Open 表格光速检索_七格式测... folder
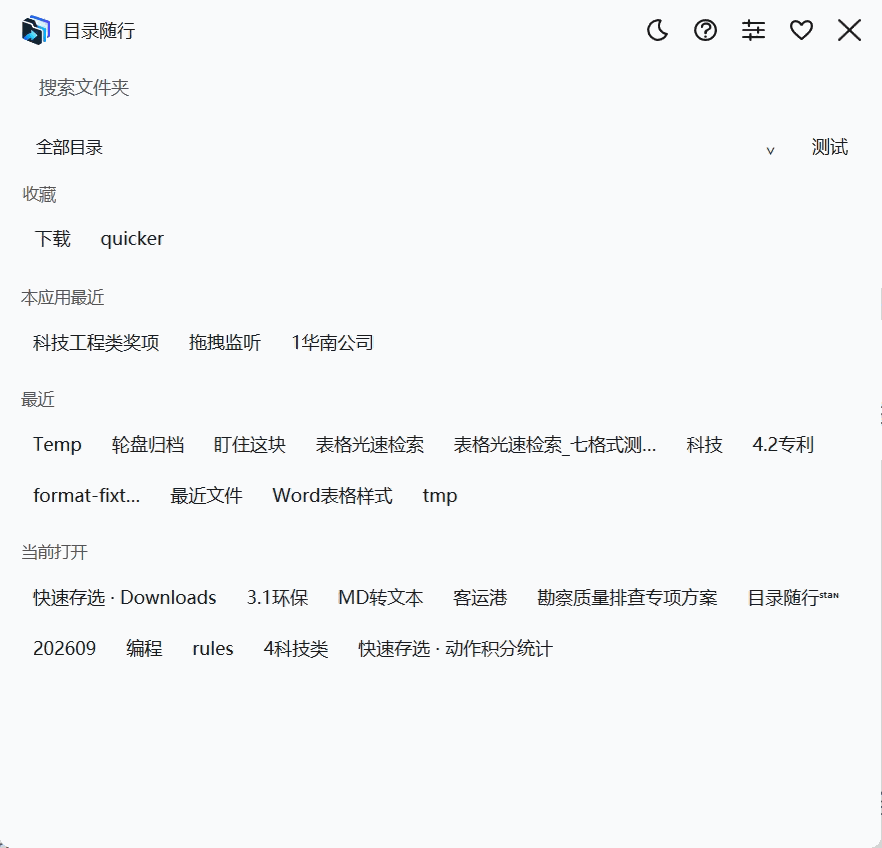The height and width of the screenshot is (848, 882). 555,445
